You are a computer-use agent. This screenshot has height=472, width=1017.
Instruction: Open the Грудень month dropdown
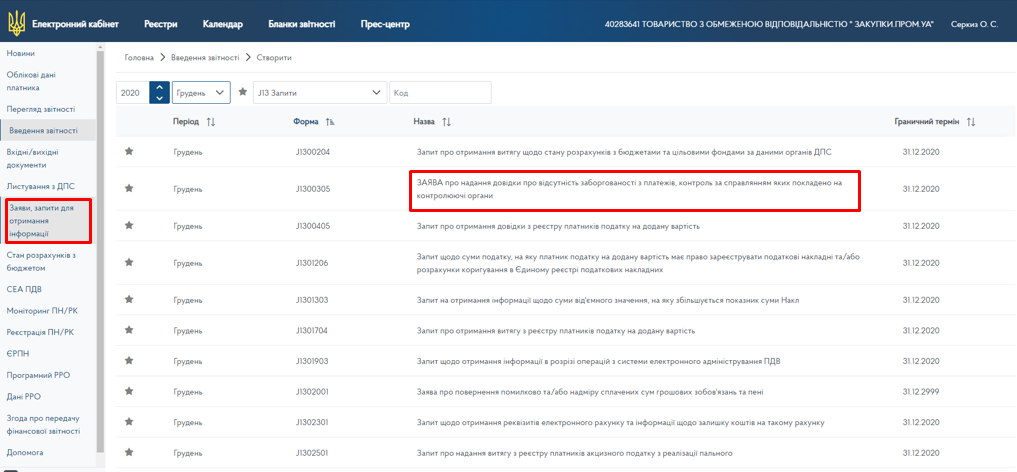coord(201,92)
